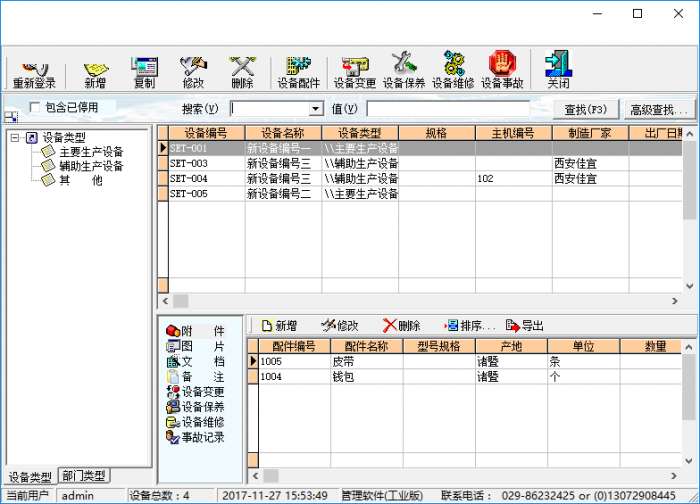Click the 复制 copy toolbar icon
The image size is (700, 504).
pyautogui.click(x=144, y=70)
